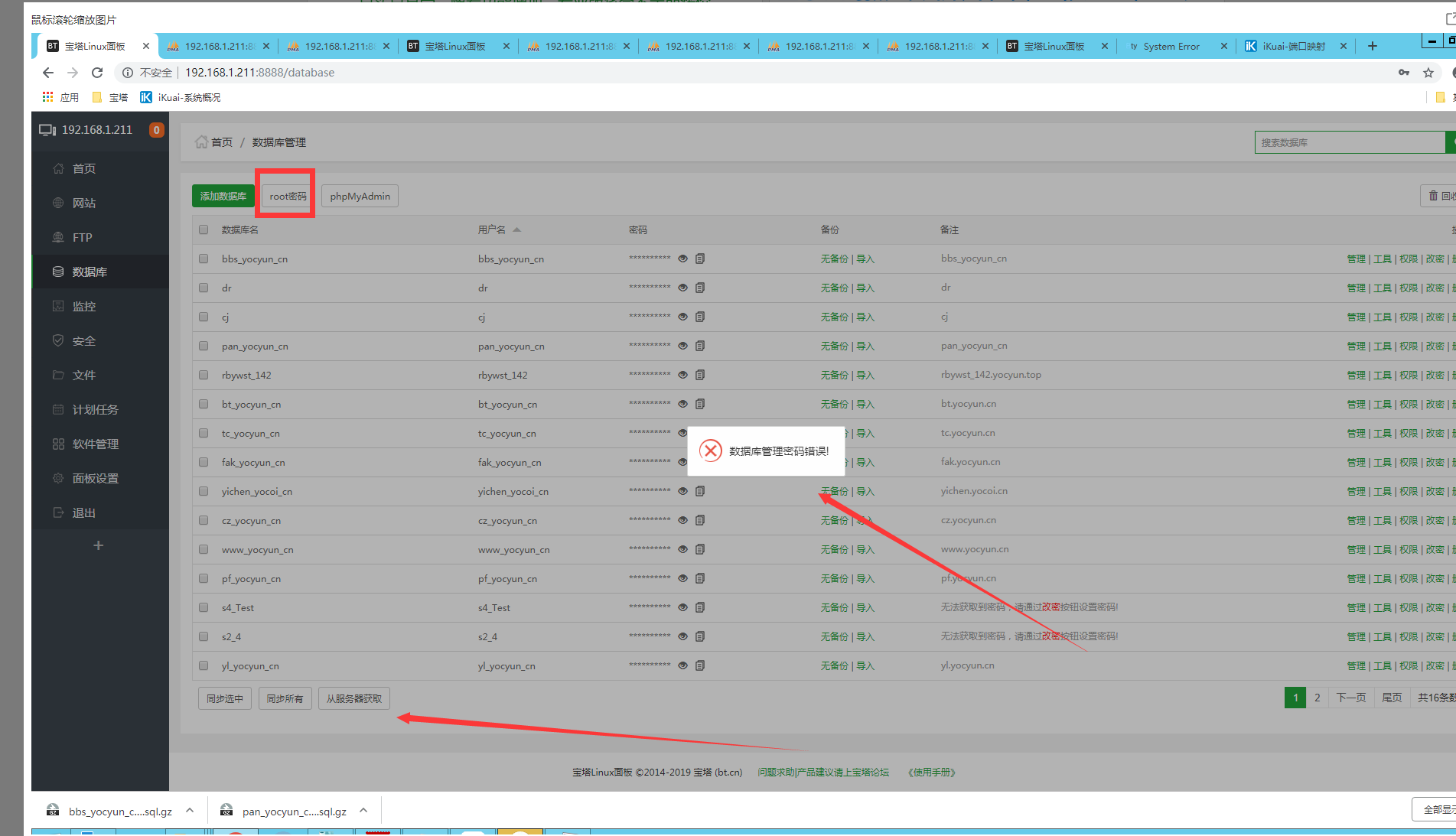1456x836 pixels.
Task: Copy password of s4_Test row
Action: [700, 607]
